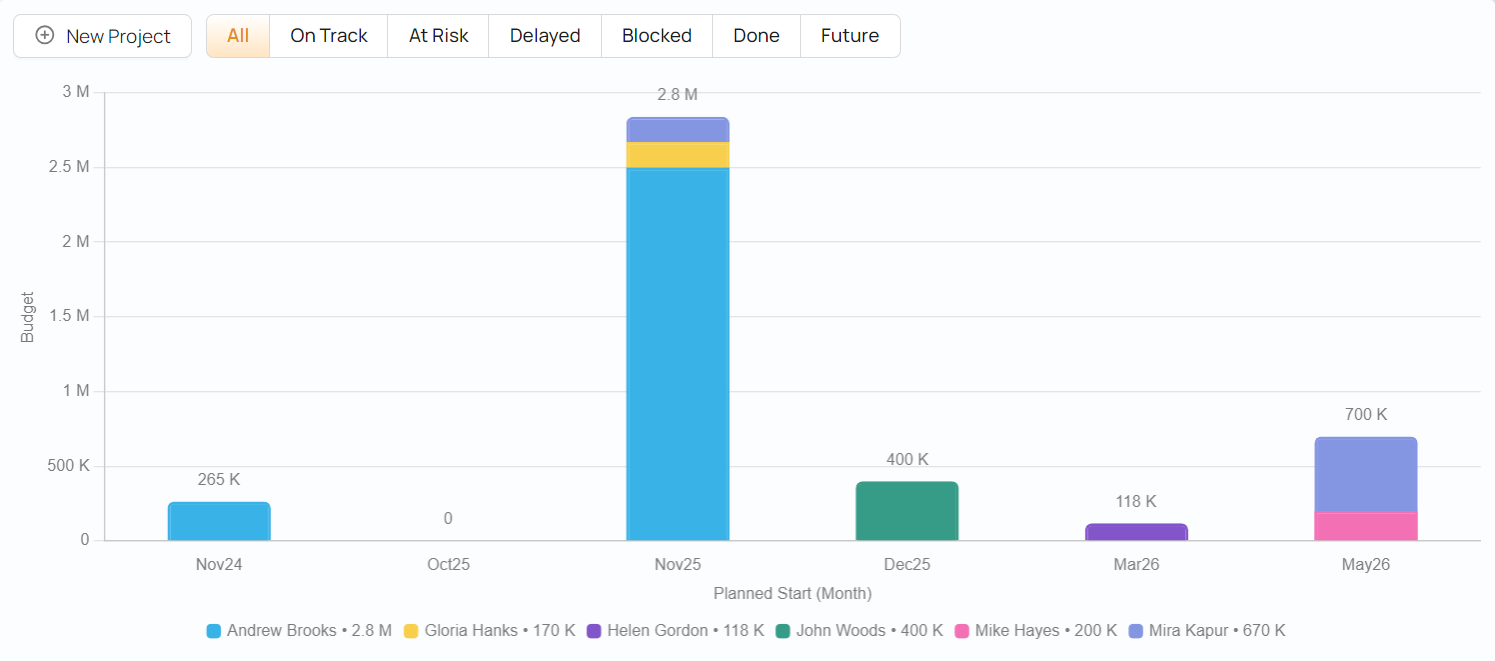
Task: Click the pink segment in May26 bar
Action: point(1365,526)
